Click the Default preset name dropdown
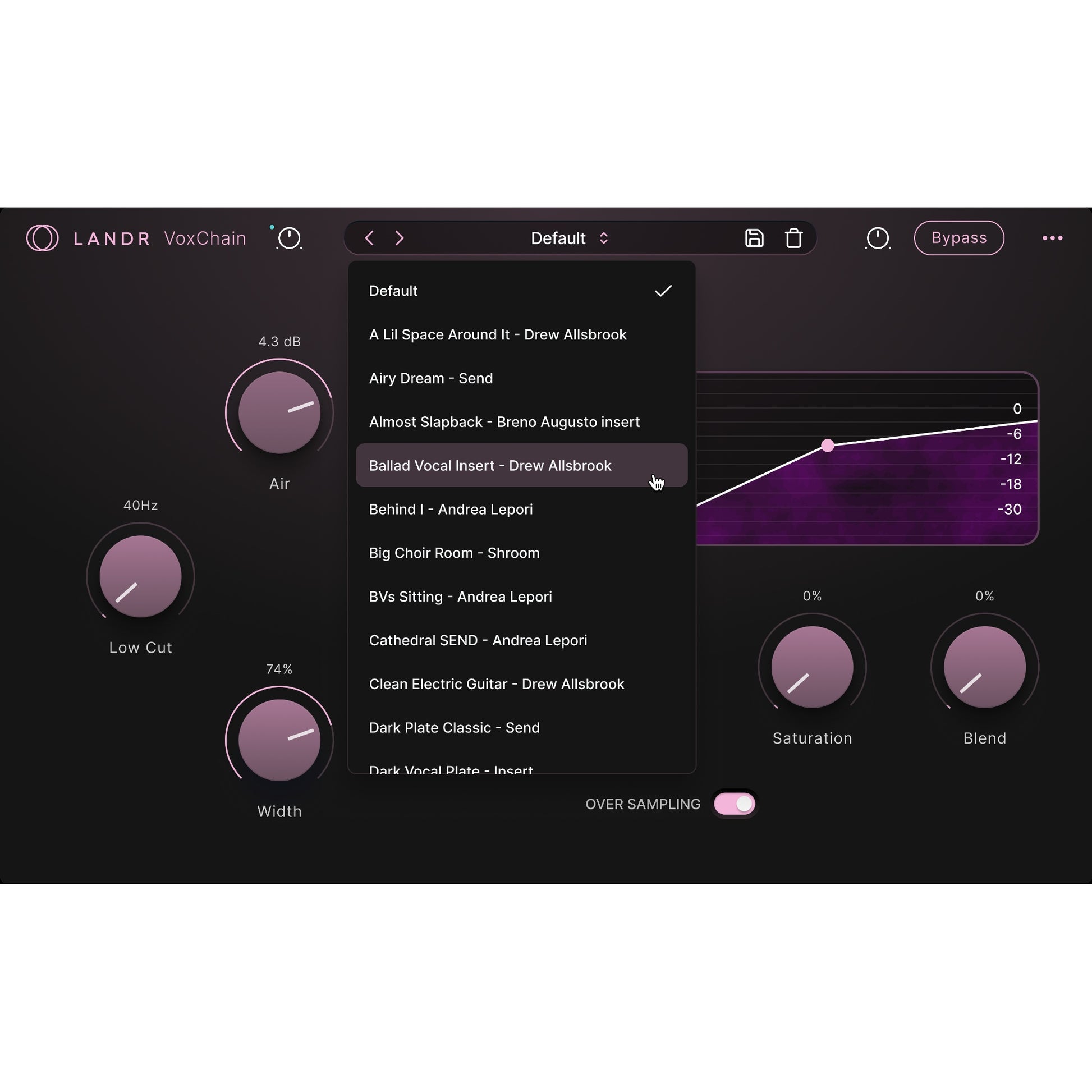 click(558, 238)
